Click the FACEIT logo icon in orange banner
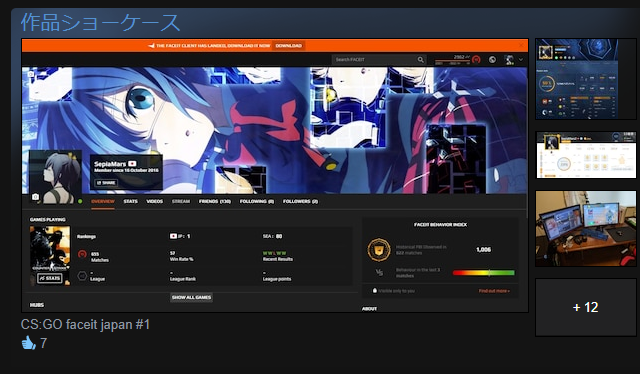The width and height of the screenshot is (640, 374). coord(151,46)
